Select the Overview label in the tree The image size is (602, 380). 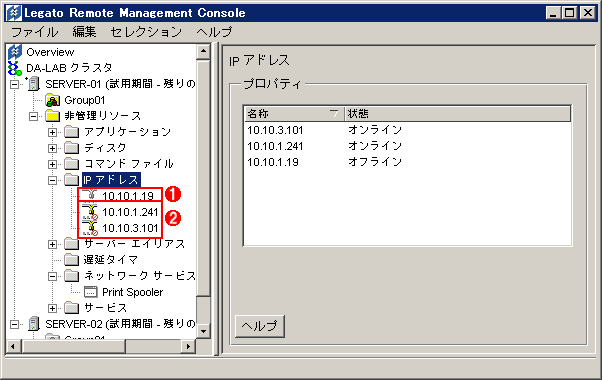(x=50, y=52)
